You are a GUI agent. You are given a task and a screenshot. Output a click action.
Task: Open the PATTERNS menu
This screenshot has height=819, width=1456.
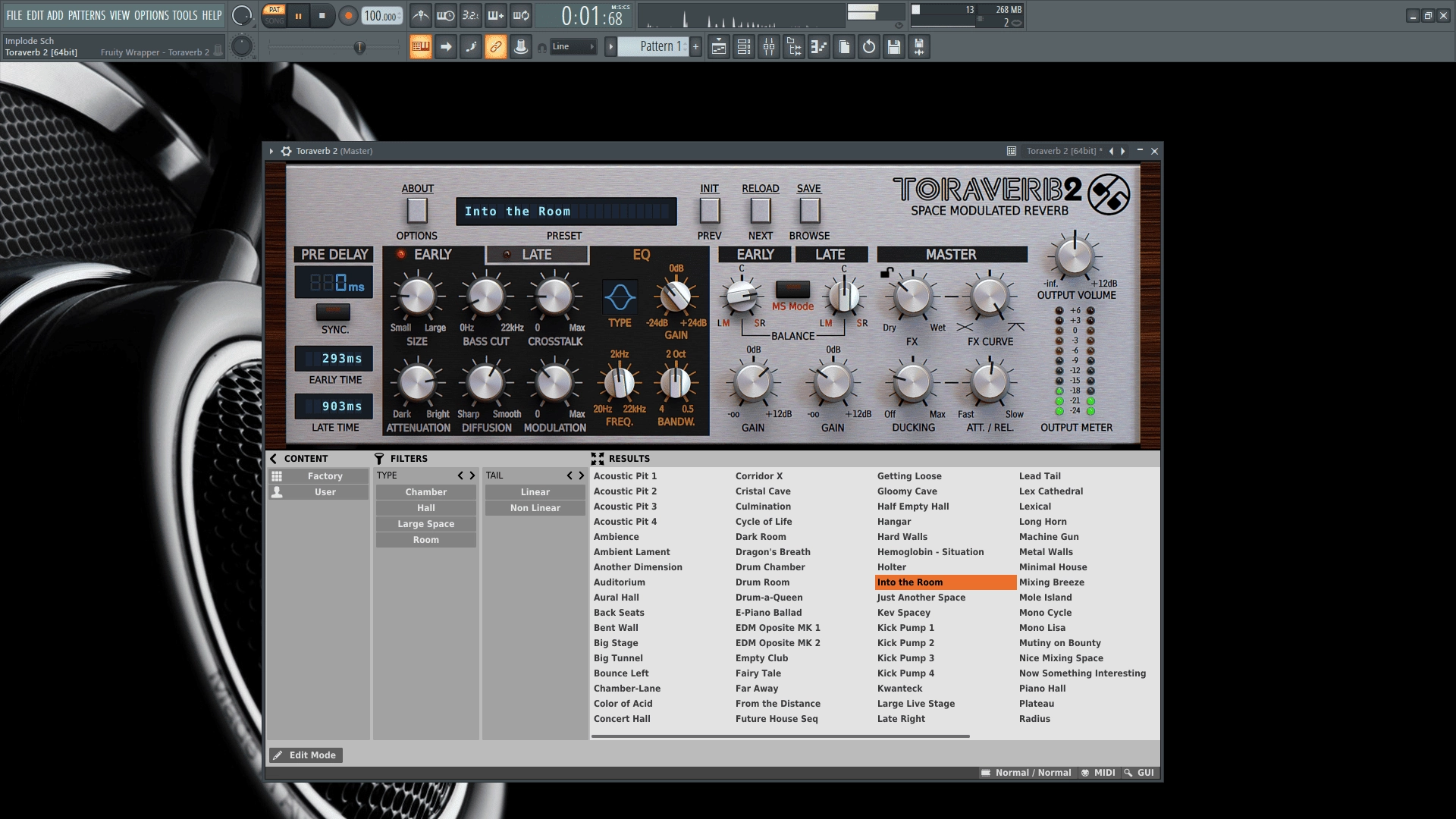86,15
